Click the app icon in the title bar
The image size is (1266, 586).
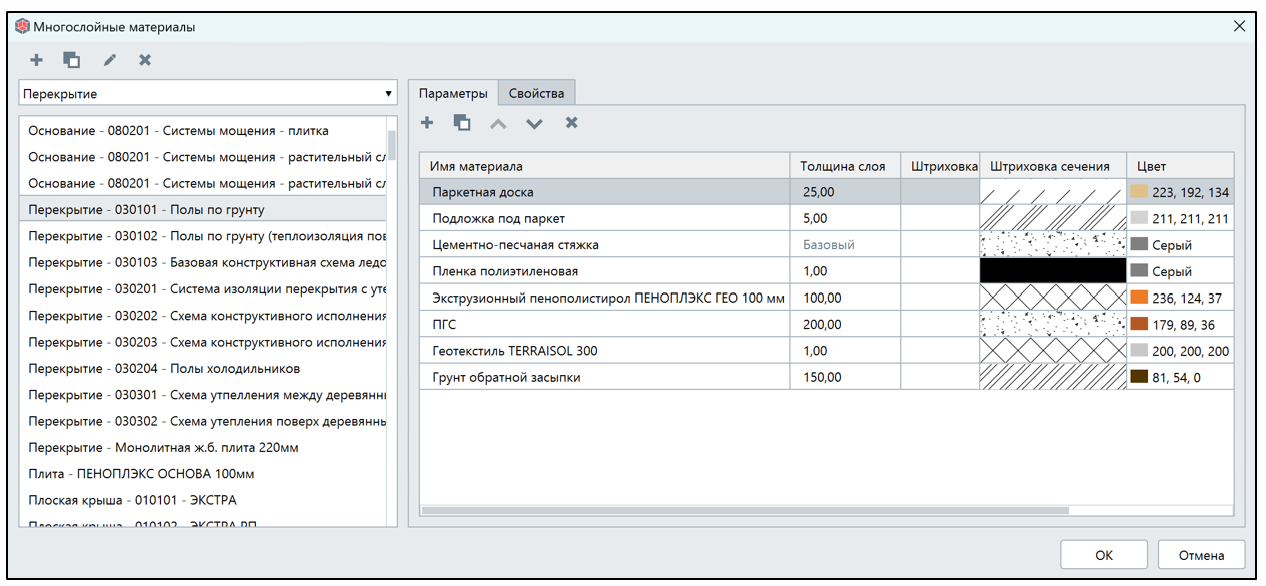click(22, 27)
